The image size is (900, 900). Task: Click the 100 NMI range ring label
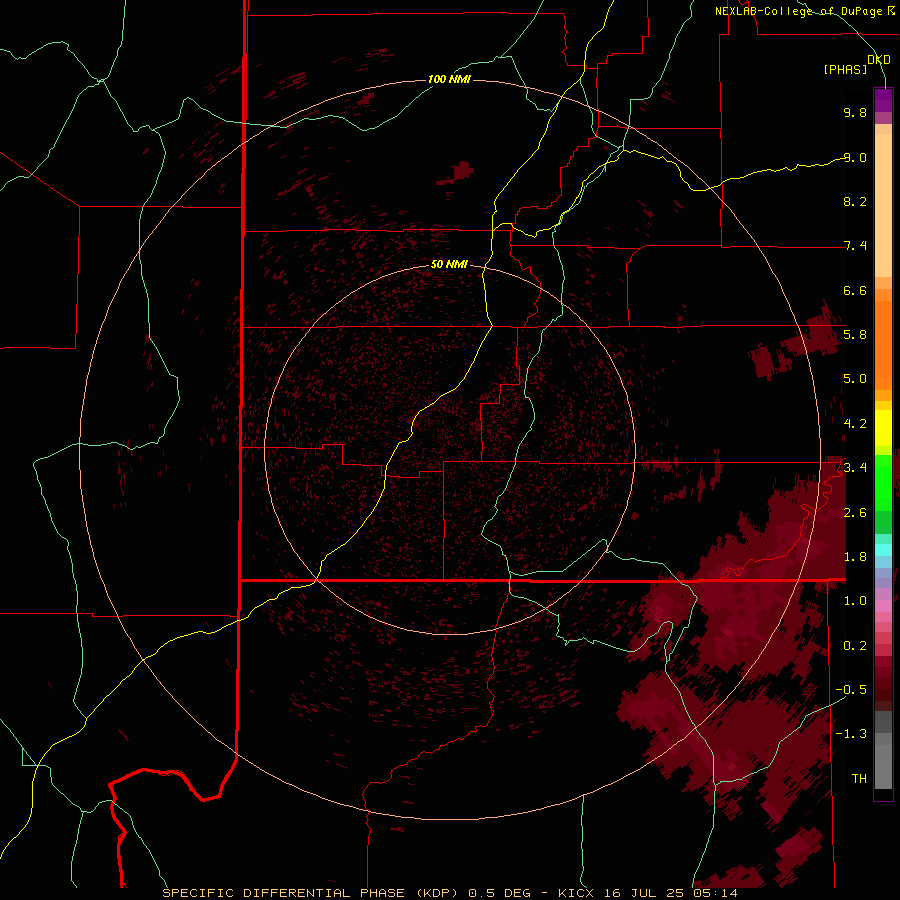[x=449, y=79]
